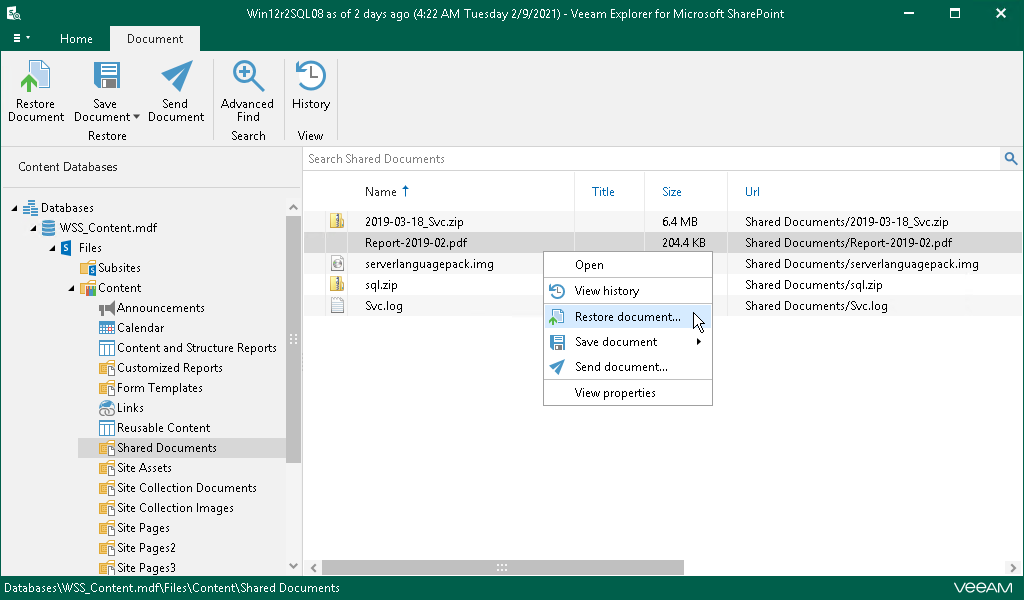Open the Save Document dropdown arrow
The height and width of the screenshot is (600, 1024).
pos(136,117)
